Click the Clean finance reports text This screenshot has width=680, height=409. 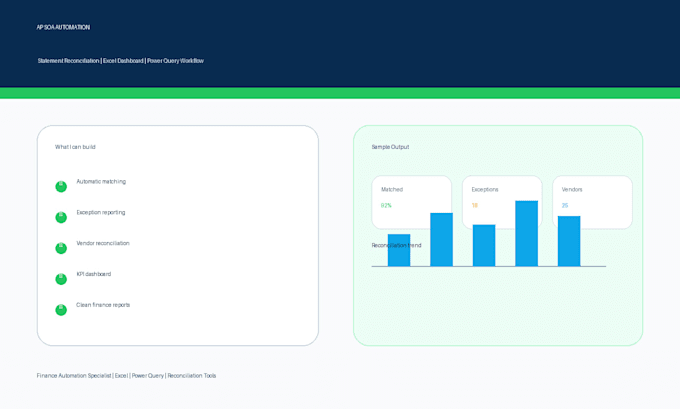point(103,305)
